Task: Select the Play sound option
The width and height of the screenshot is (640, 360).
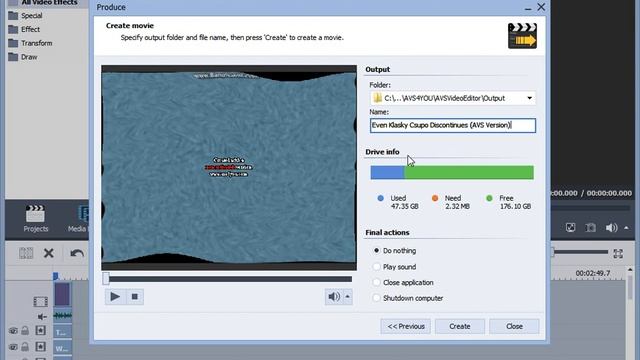Action: (376, 267)
